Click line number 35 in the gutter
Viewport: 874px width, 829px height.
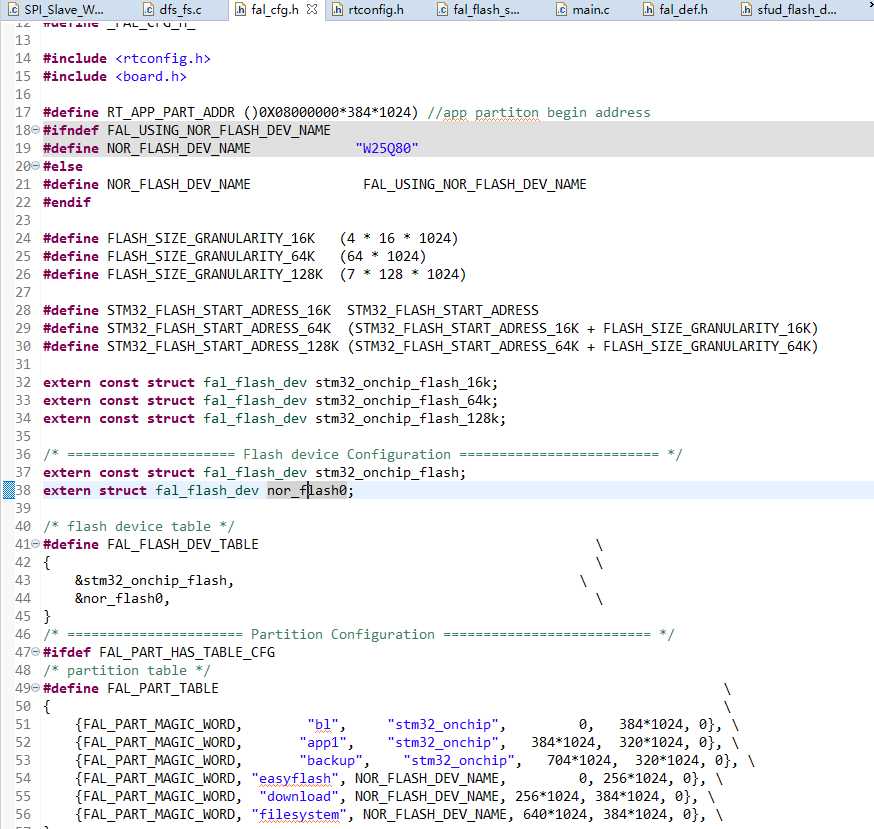click(23, 436)
